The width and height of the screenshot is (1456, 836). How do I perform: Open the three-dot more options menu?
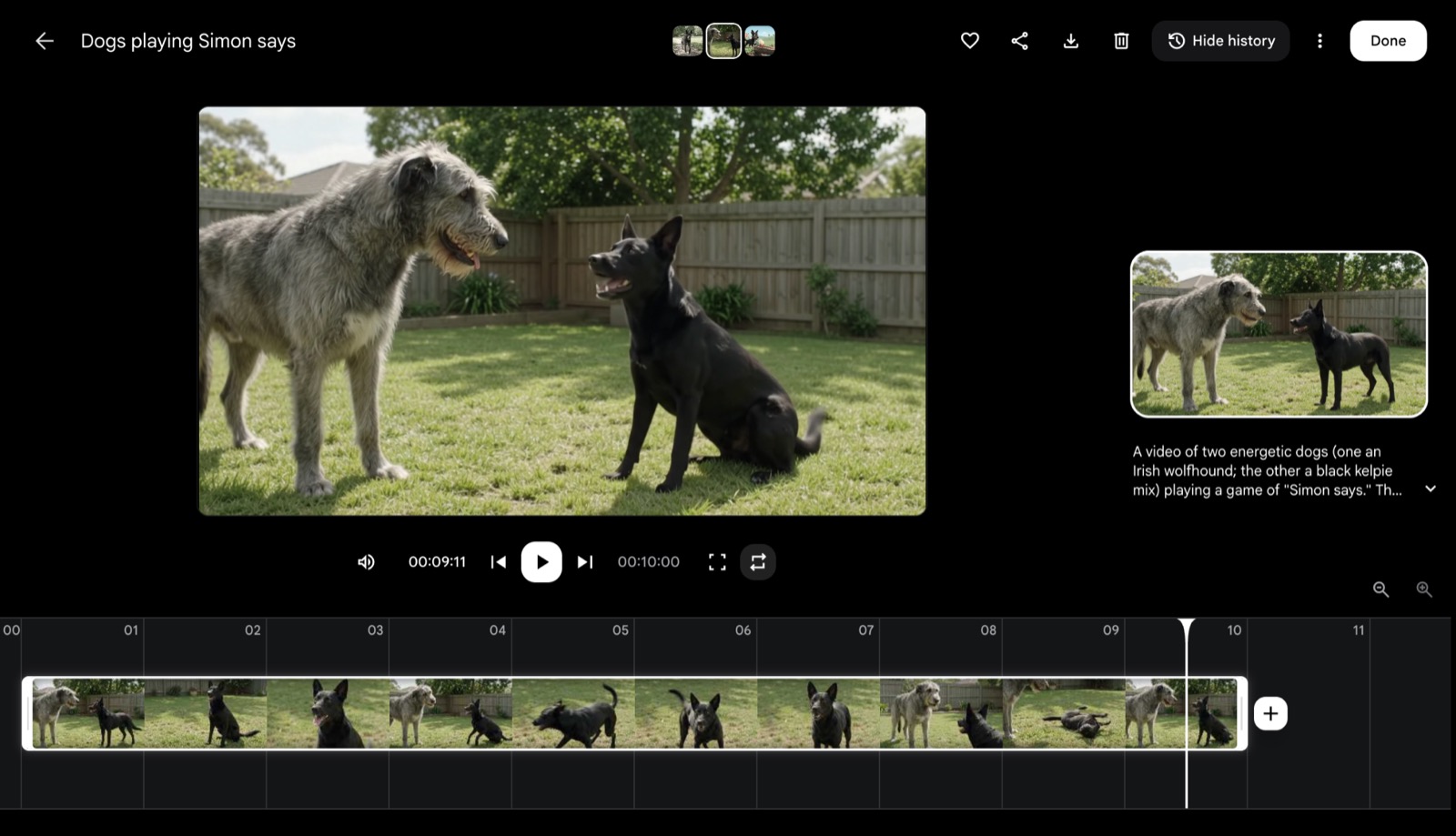click(1319, 41)
